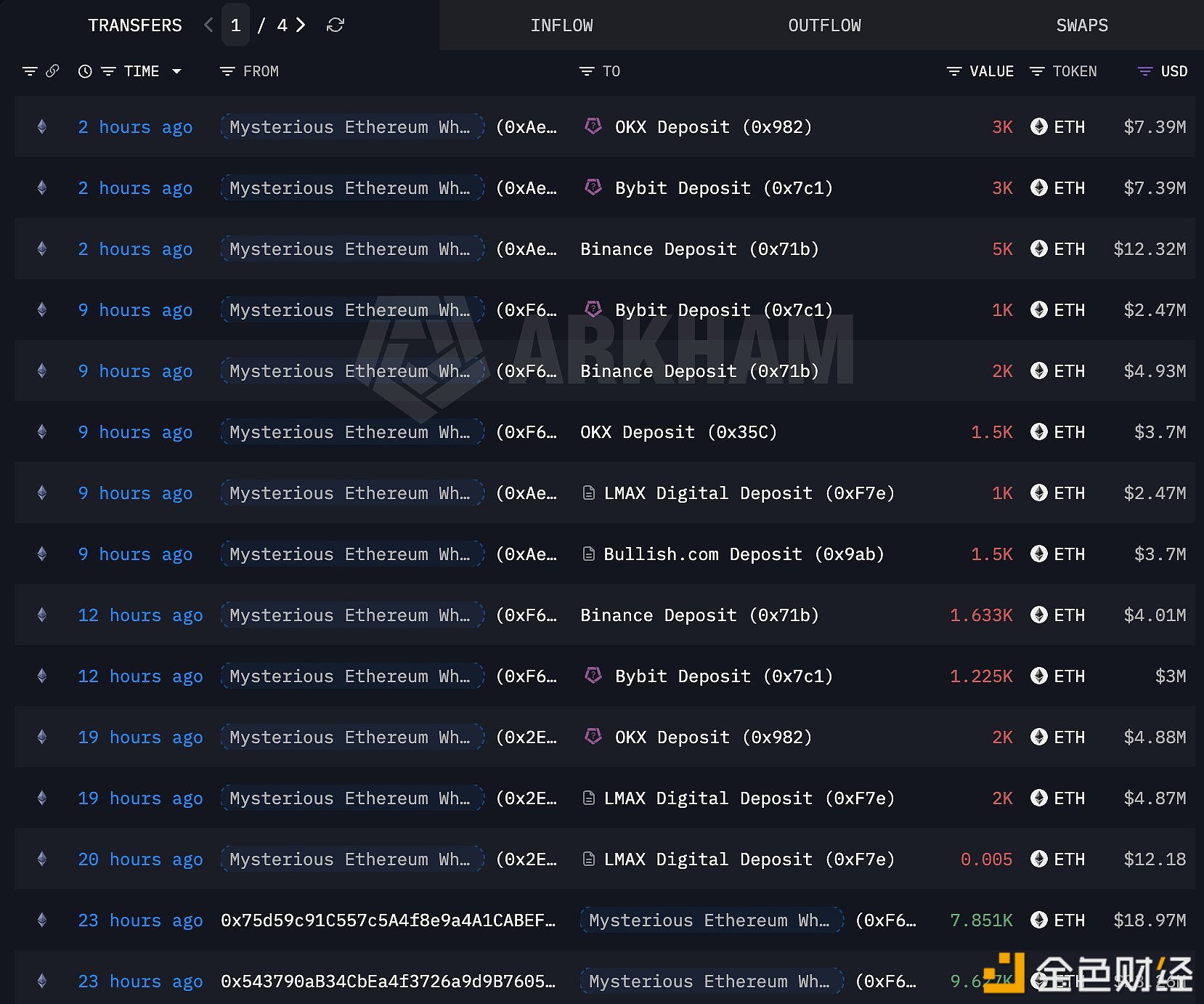Switch to the INFLOW tab
Image resolution: width=1204 pixels, height=1004 pixels.
coord(561,25)
